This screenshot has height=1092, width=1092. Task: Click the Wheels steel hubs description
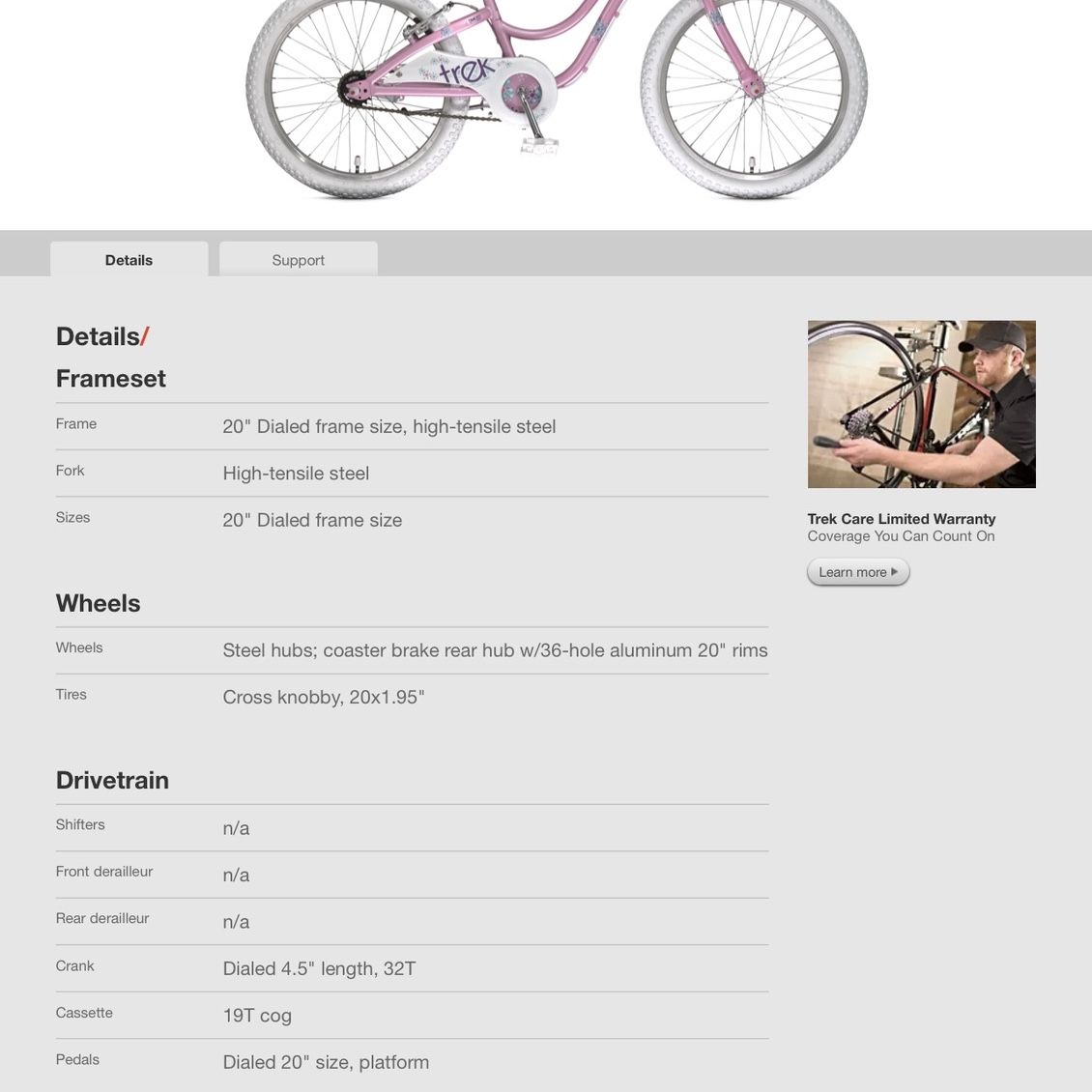495,650
